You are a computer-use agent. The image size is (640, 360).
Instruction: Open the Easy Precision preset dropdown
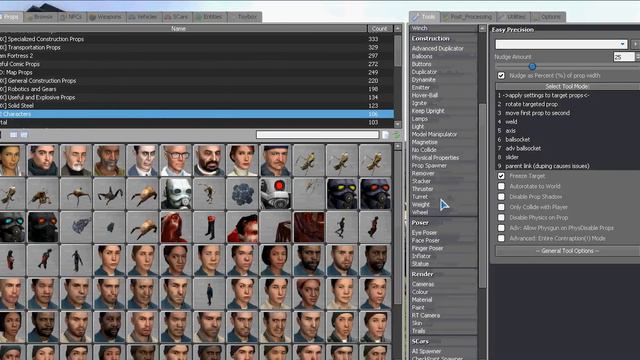561,44
